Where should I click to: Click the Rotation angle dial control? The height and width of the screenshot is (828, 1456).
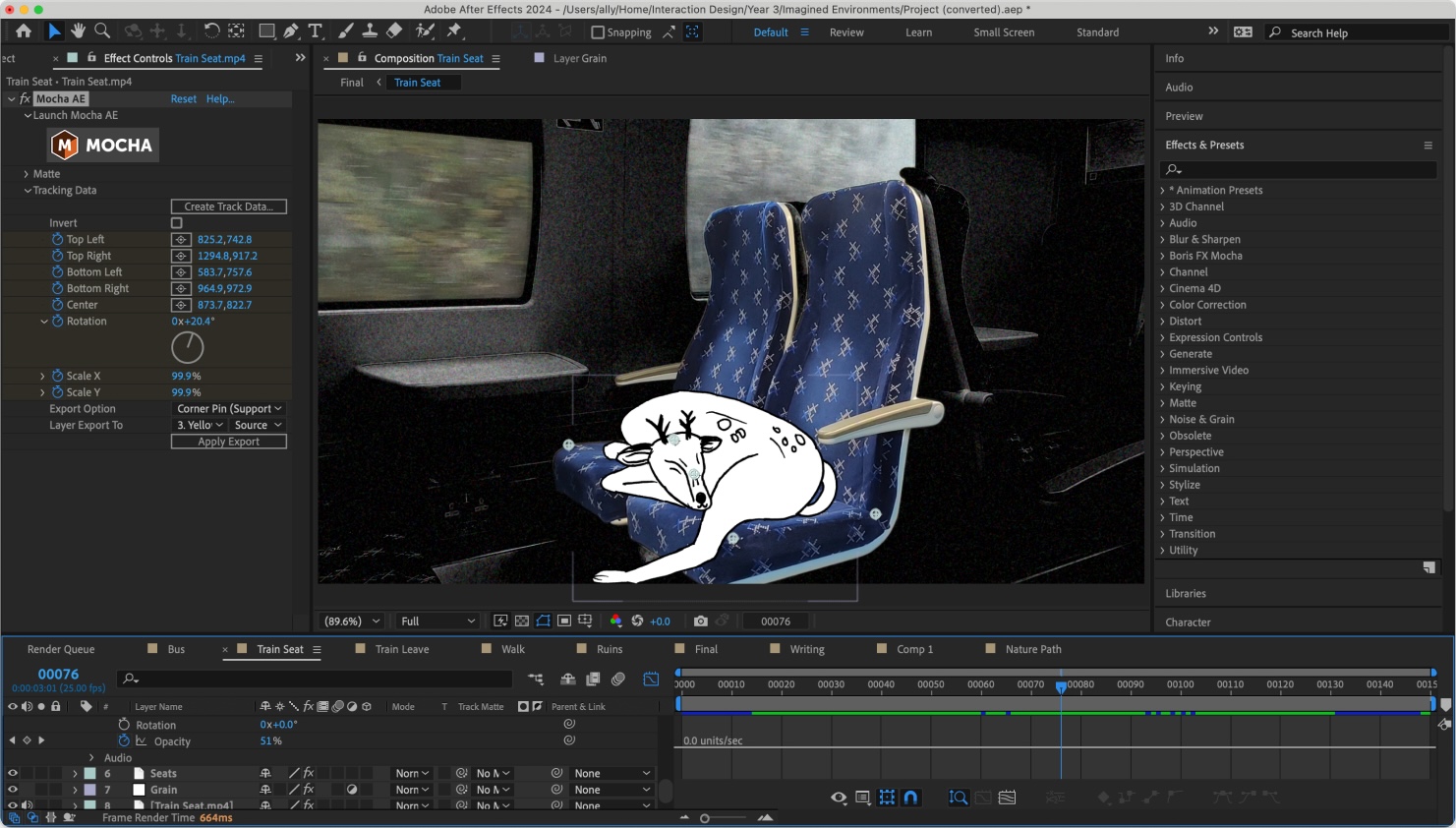click(x=188, y=347)
